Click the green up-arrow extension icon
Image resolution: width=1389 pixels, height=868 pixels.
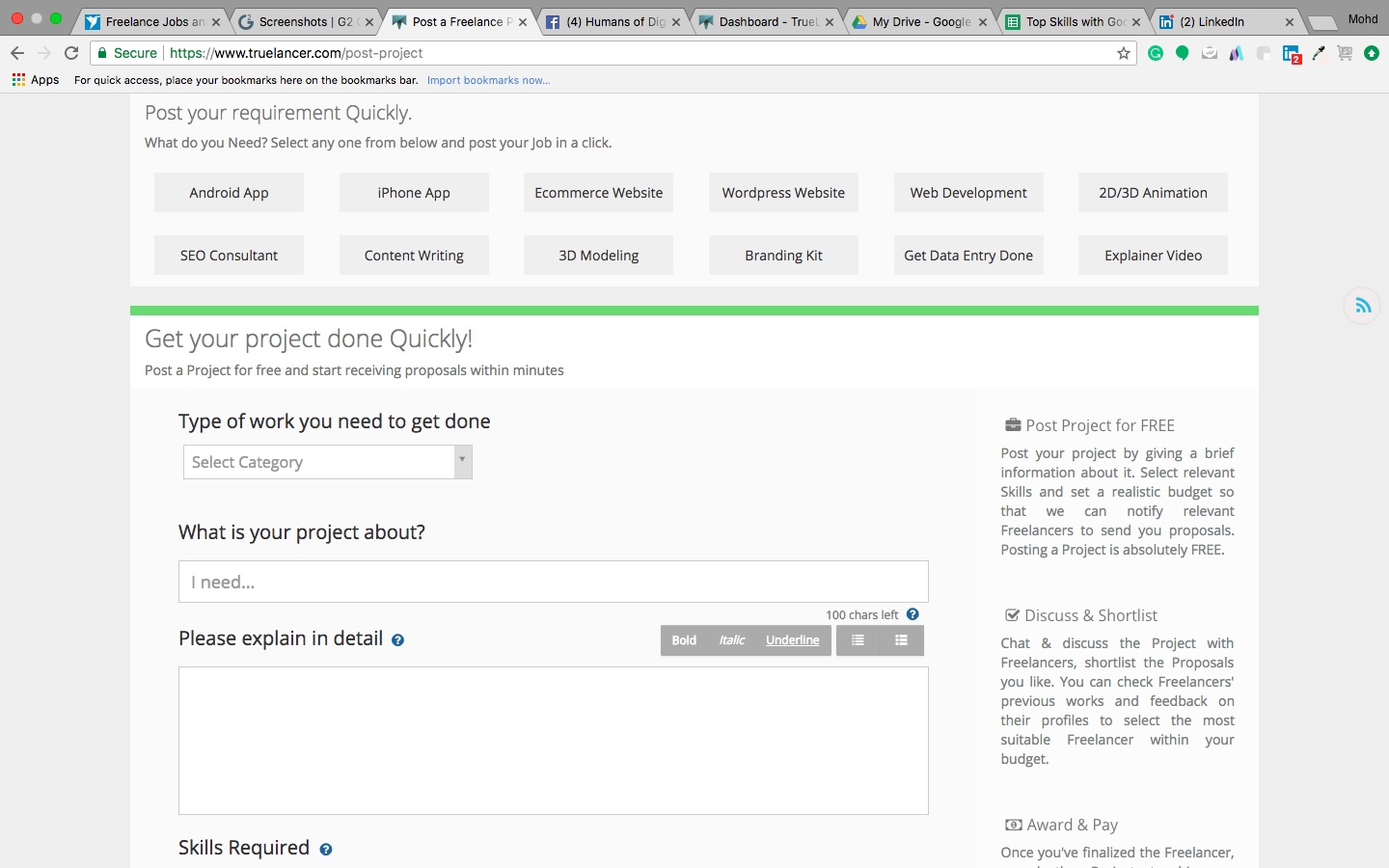(x=1372, y=53)
